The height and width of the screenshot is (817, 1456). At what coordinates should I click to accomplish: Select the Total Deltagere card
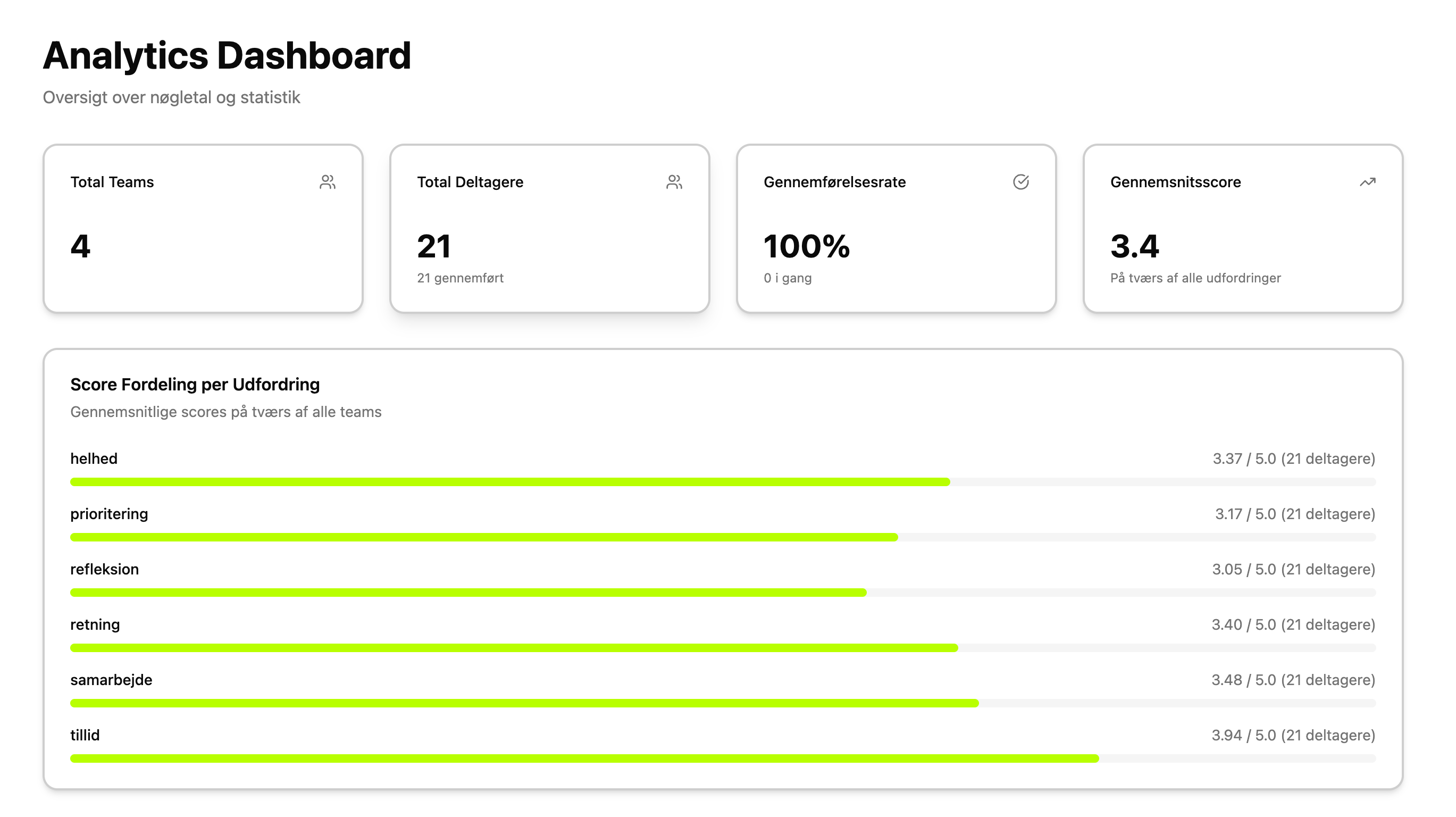point(549,228)
